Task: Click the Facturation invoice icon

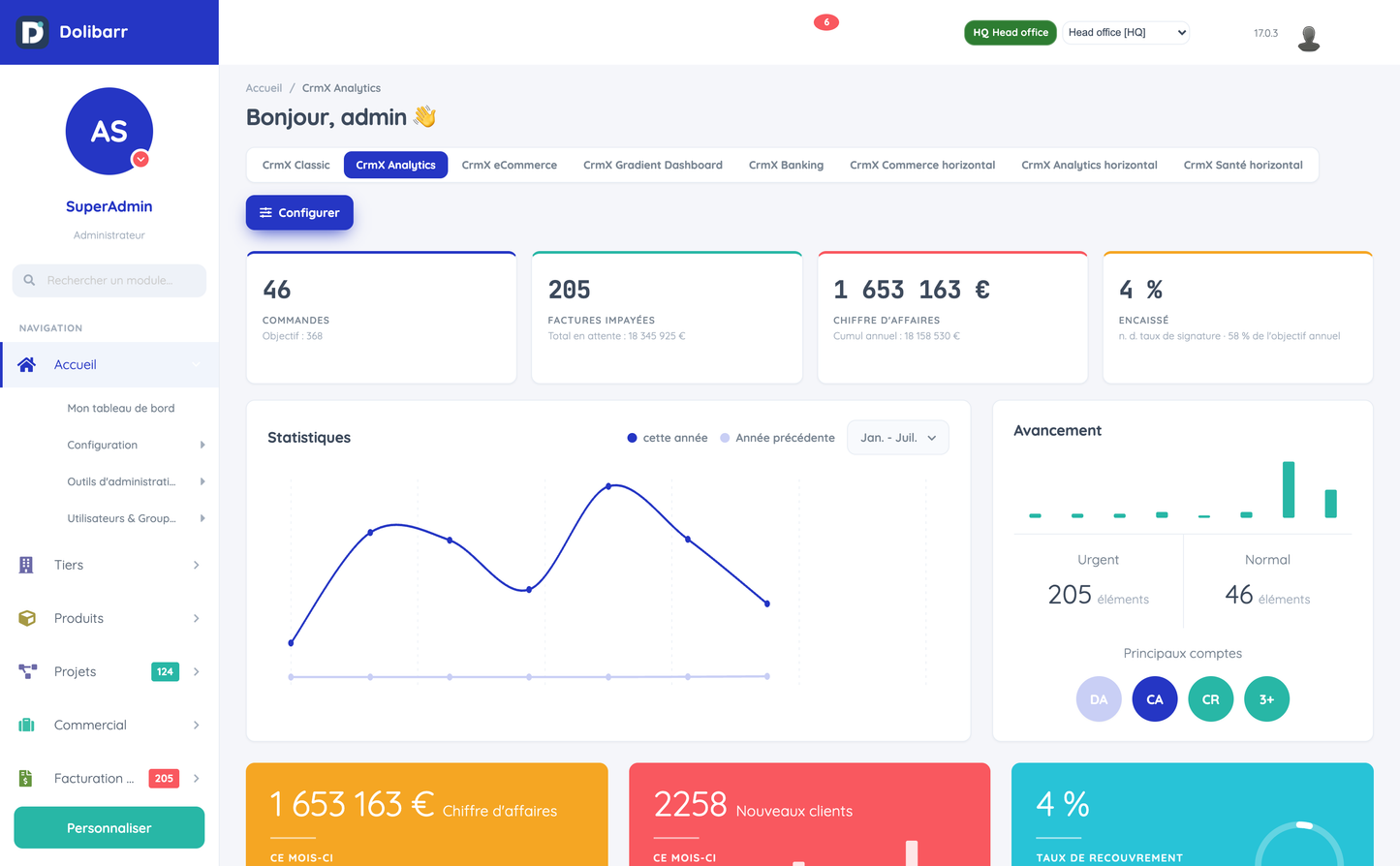Action: (26, 778)
